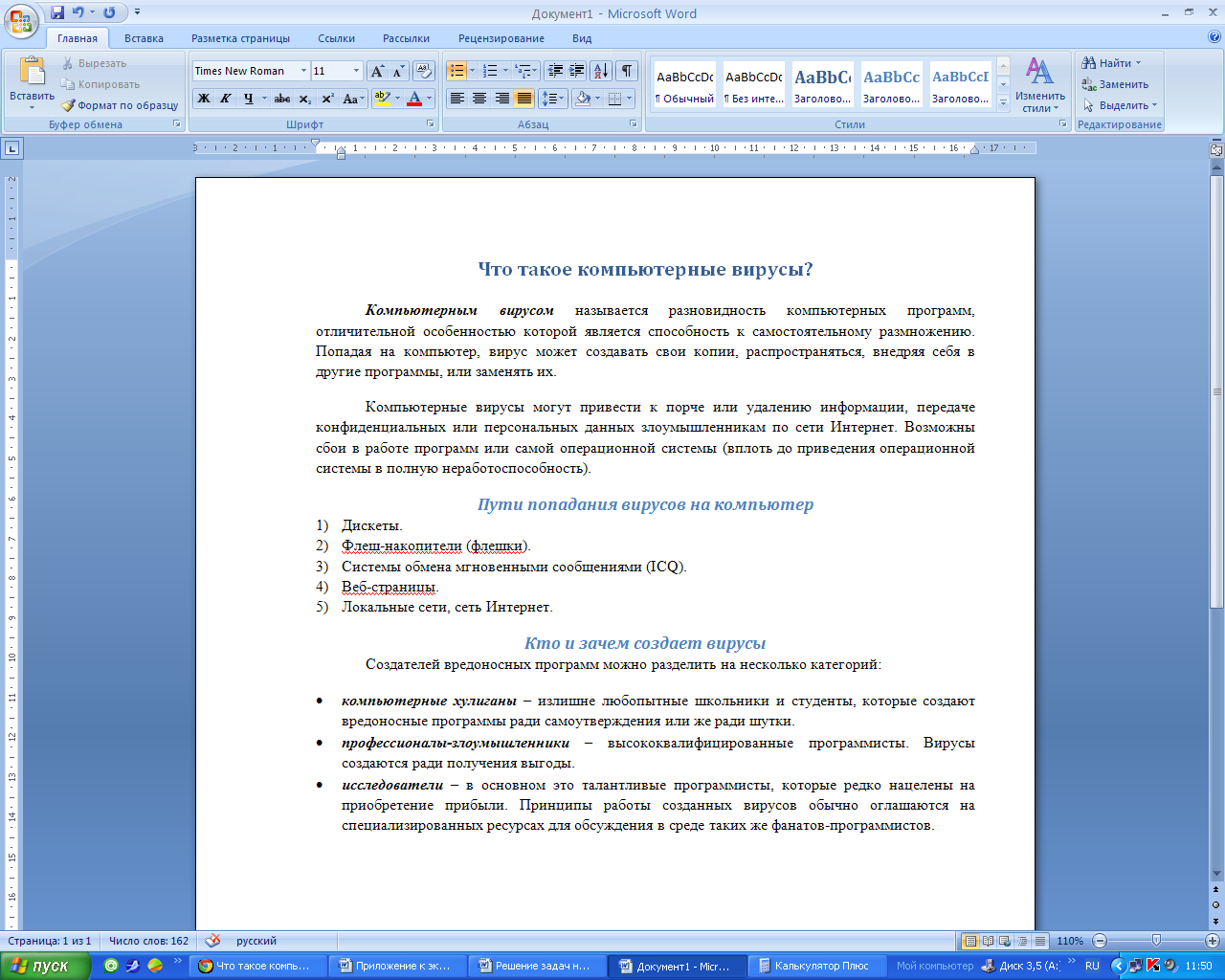Clear formatting with the eraser icon

click(425, 71)
